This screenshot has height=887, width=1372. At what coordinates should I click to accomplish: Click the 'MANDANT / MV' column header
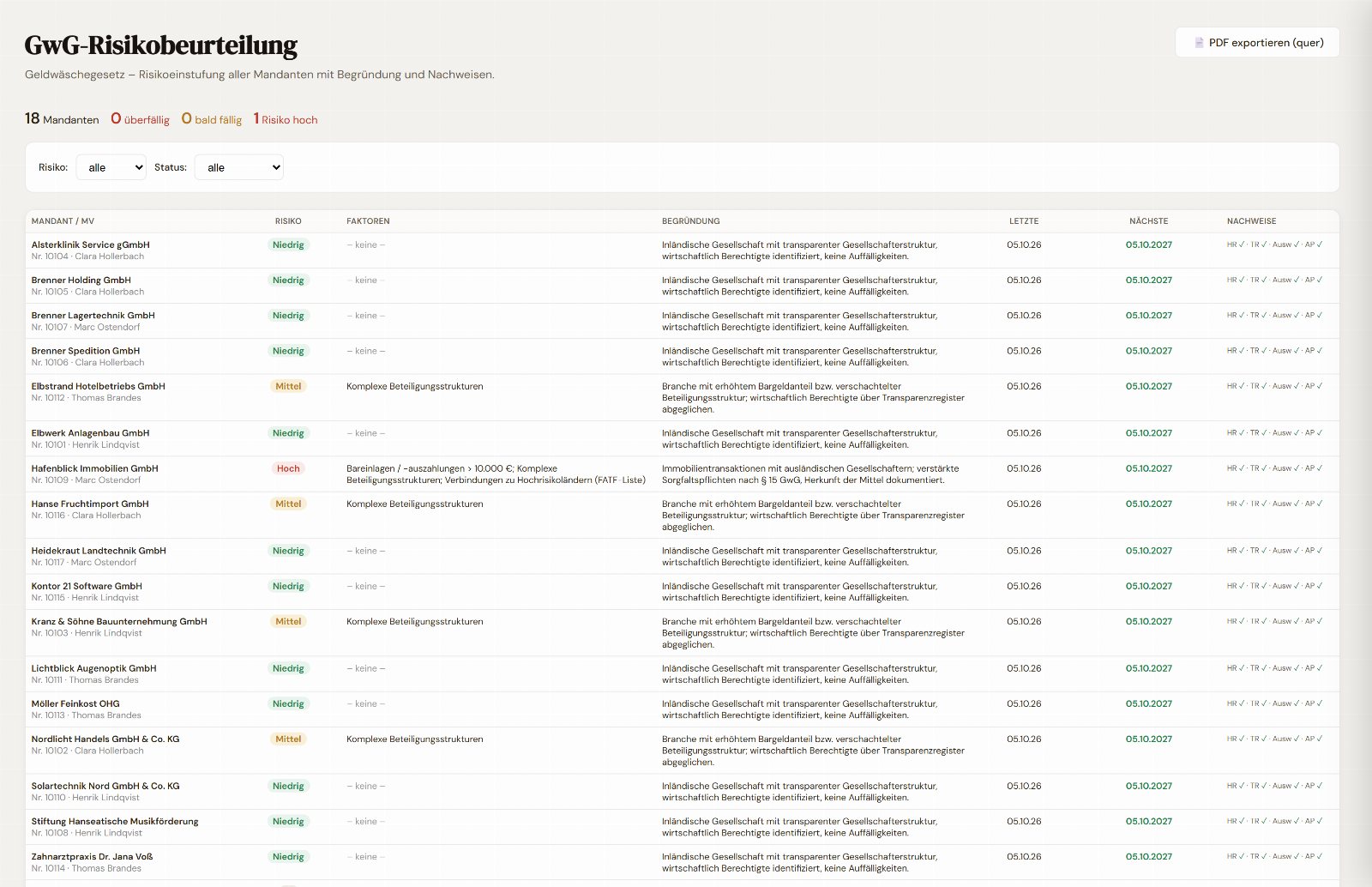[63, 221]
